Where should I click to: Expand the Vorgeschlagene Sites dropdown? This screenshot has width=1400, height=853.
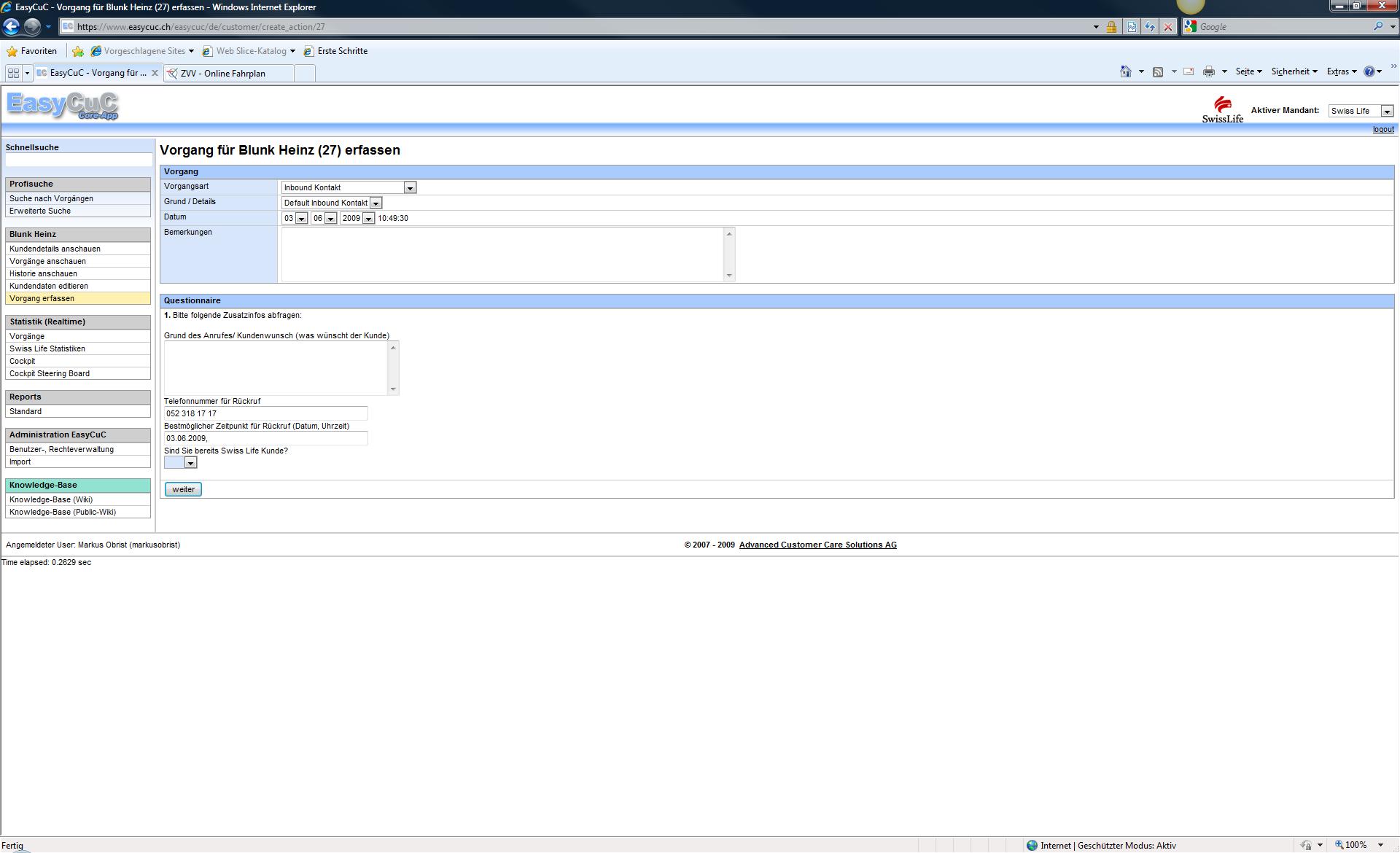pos(191,51)
